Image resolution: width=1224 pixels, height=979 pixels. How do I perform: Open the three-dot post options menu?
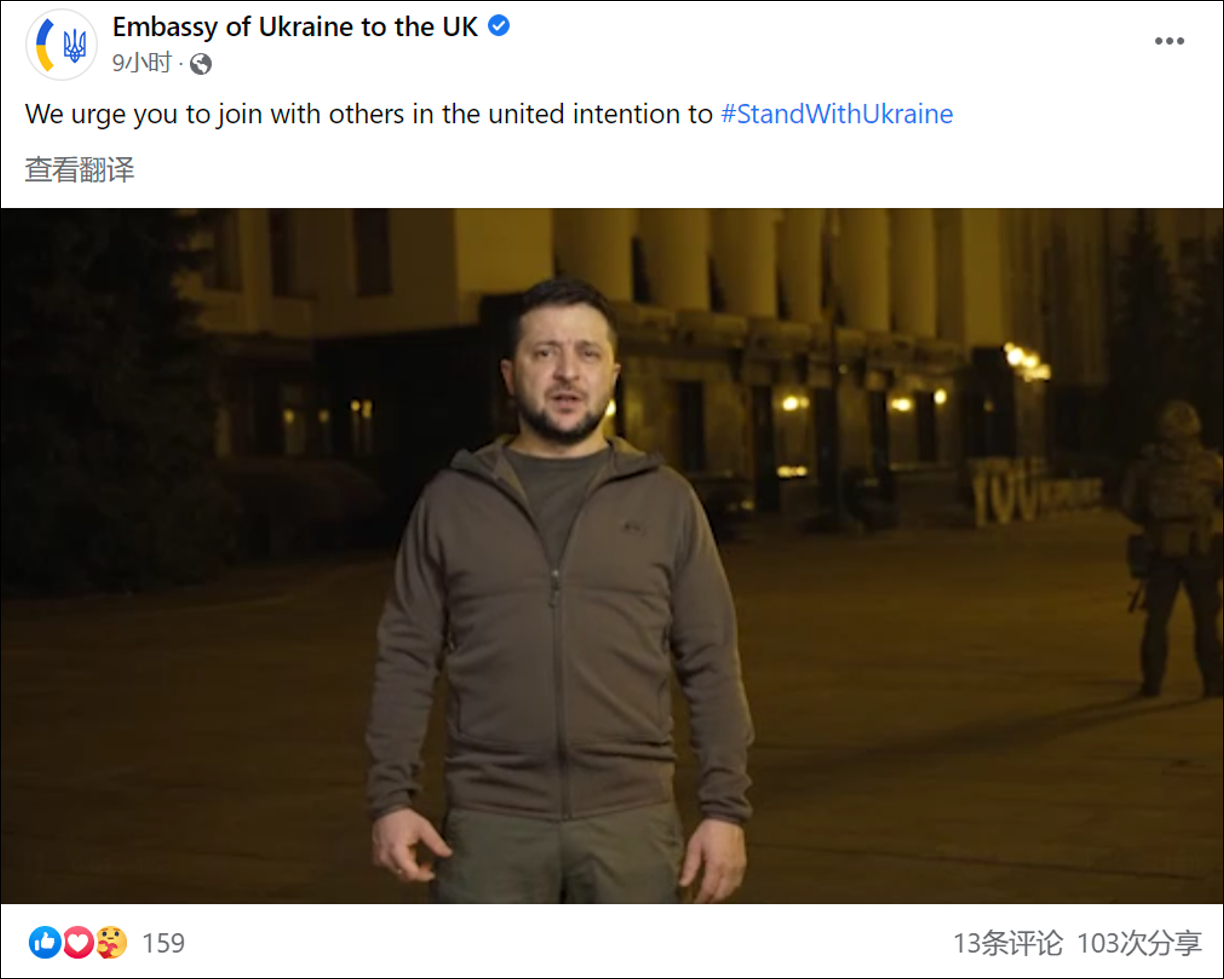(1169, 41)
